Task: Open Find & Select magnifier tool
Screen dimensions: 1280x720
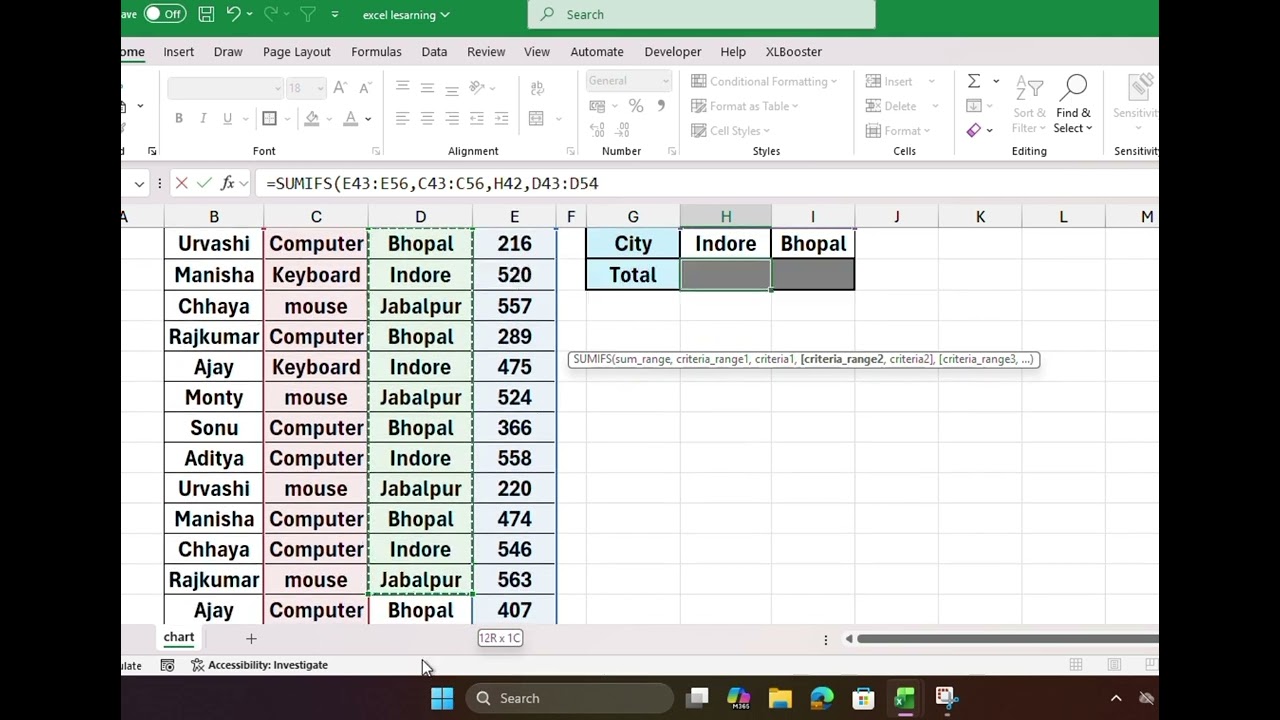Action: tap(1073, 105)
